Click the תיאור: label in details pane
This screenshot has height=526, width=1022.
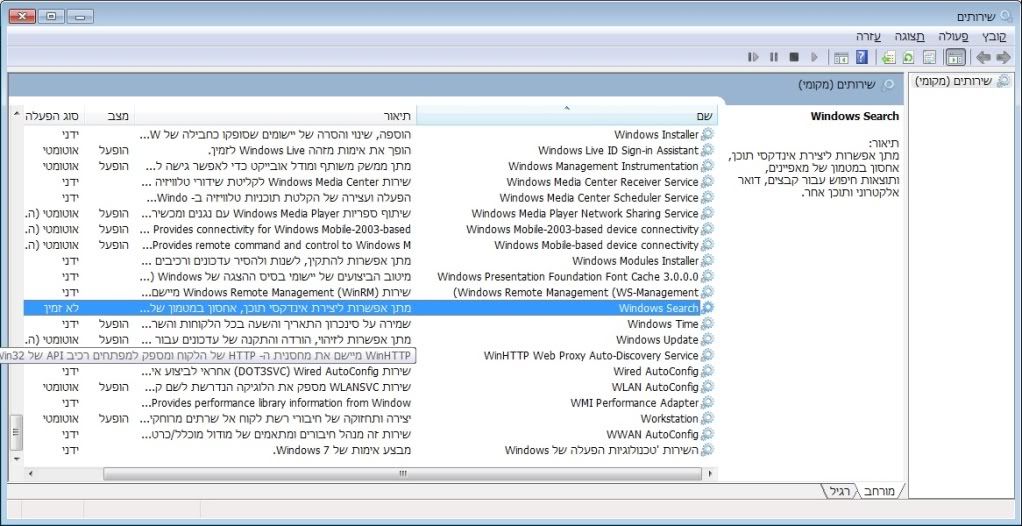pos(884,143)
